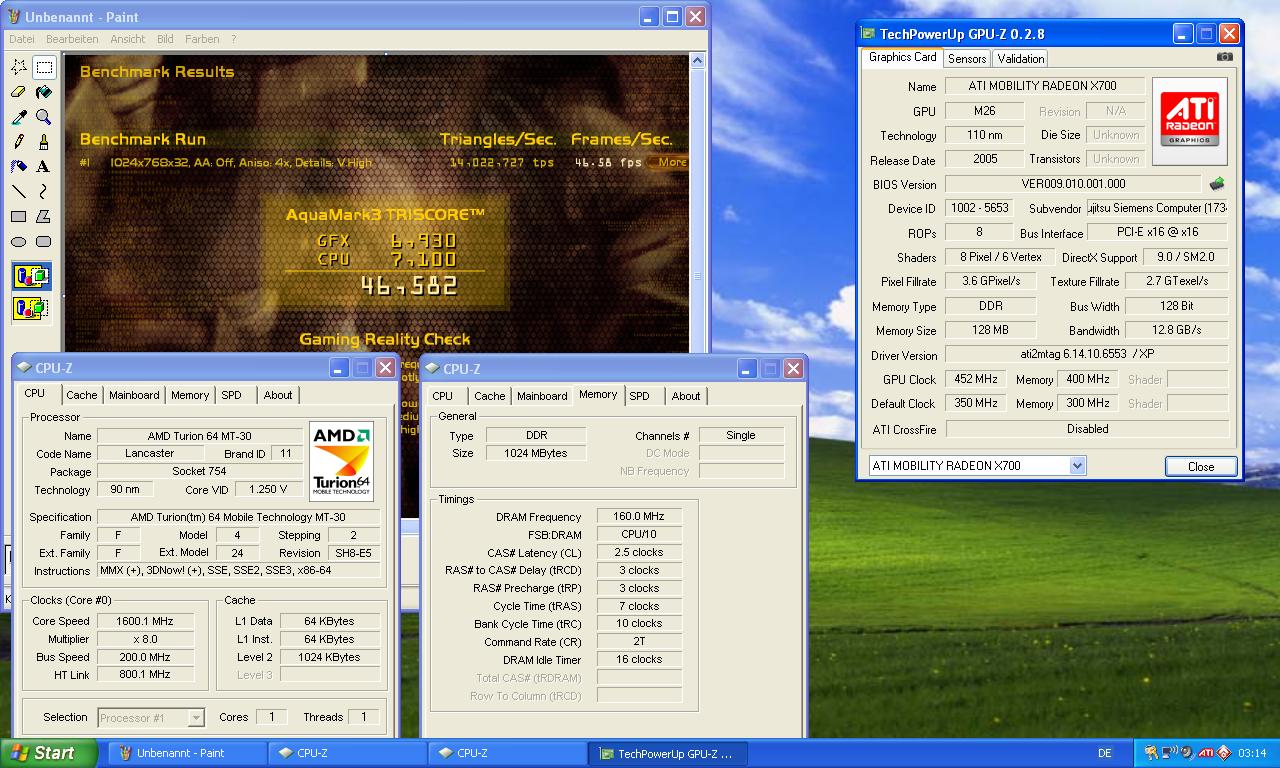1280x768 pixels.
Task: Click the DE language indicator in taskbar
Action: click(x=1105, y=753)
